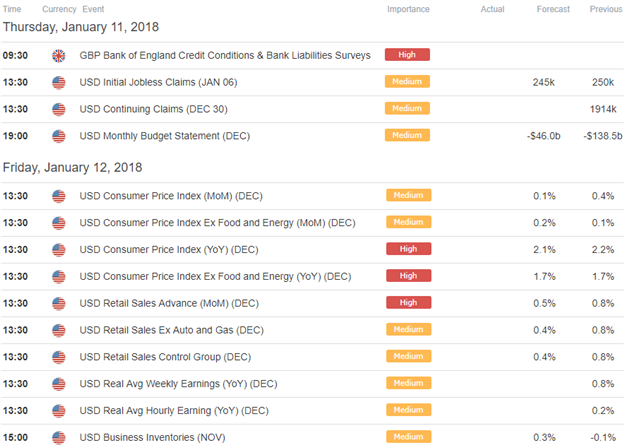Screen dimensions: 624x447
Task: Click the Medium badge for Initial Jobless Claims
Action: 407,82
